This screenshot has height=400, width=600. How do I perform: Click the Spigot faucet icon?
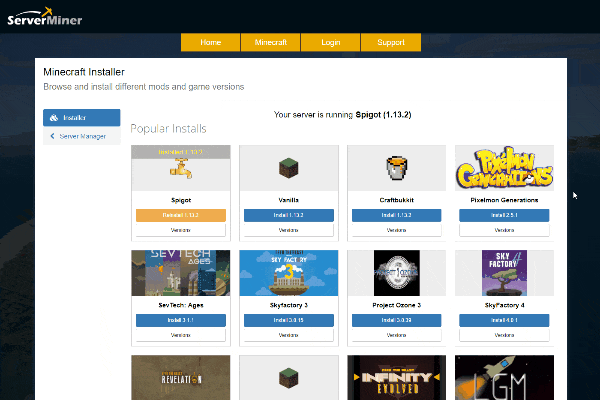(181, 169)
